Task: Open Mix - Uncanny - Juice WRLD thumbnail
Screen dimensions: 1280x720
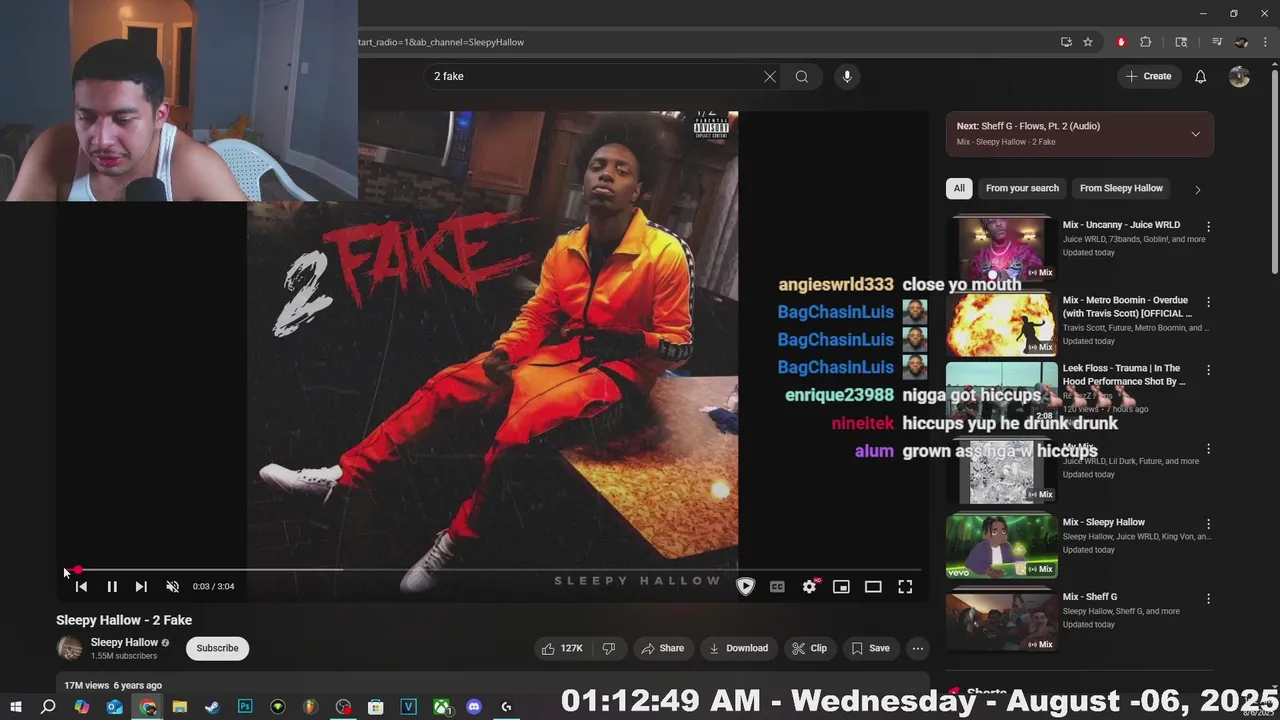Action: [1001, 248]
